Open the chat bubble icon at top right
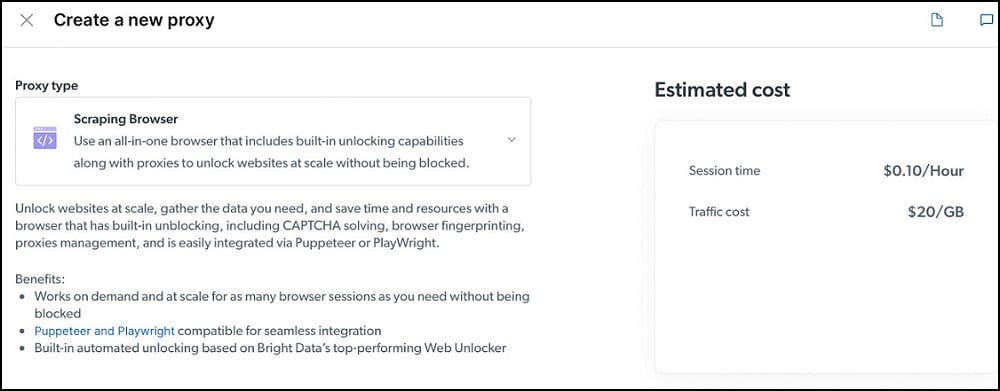 987,20
